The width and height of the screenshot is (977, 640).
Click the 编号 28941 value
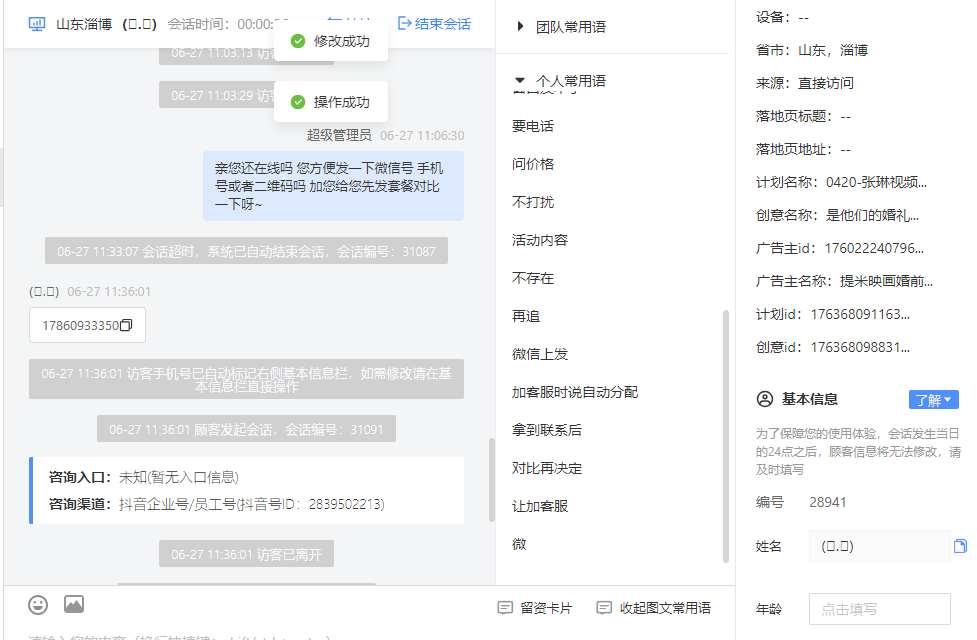[x=827, y=502]
